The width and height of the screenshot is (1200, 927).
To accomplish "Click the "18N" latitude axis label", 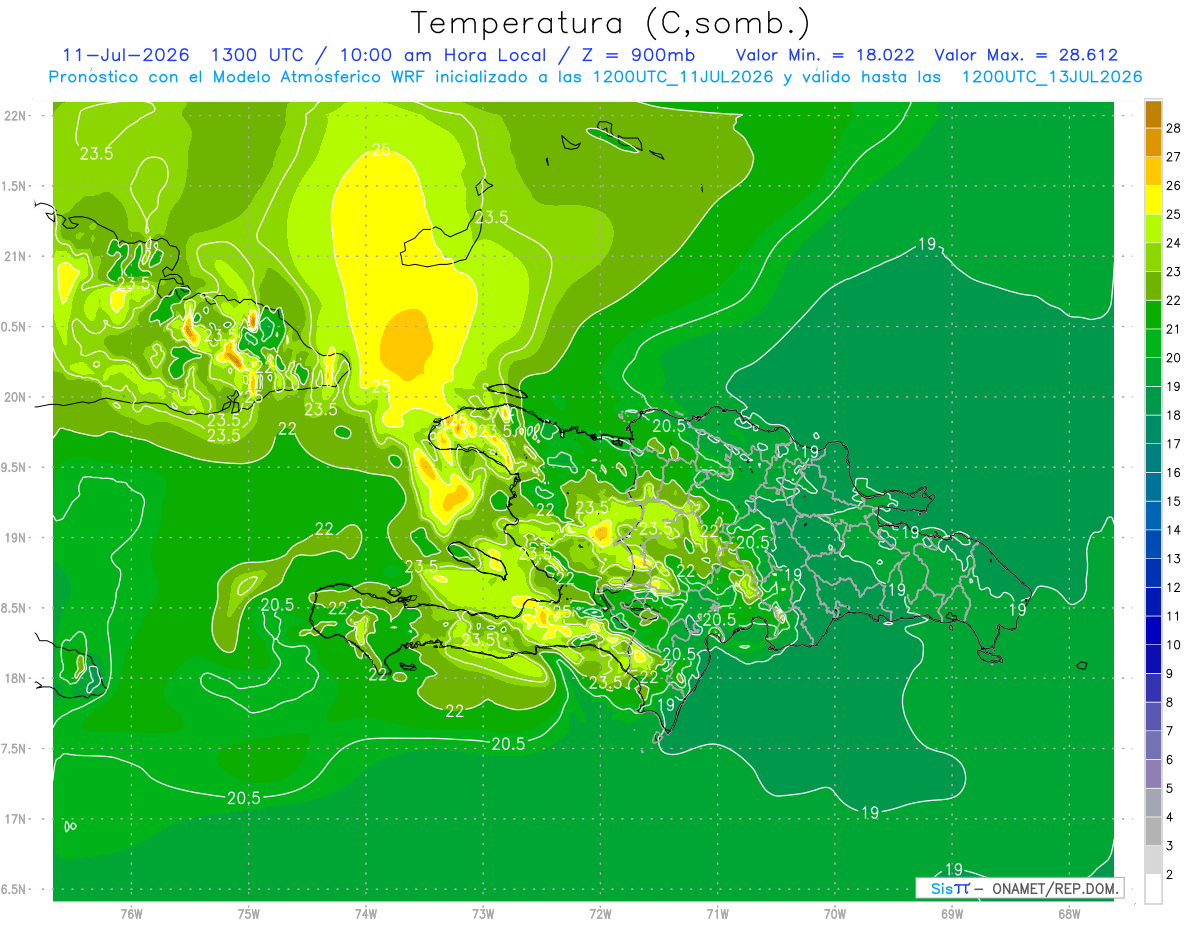I will point(16,679).
